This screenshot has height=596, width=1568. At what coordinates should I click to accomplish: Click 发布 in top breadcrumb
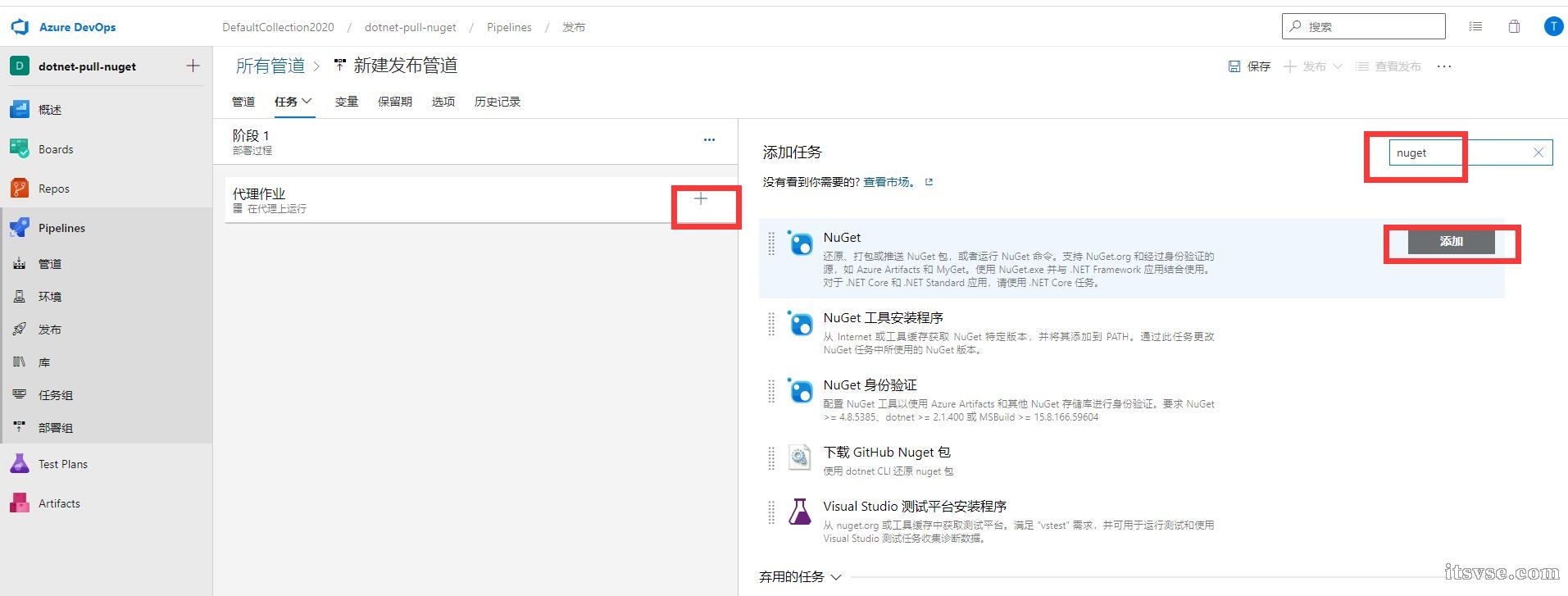coord(574,27)
